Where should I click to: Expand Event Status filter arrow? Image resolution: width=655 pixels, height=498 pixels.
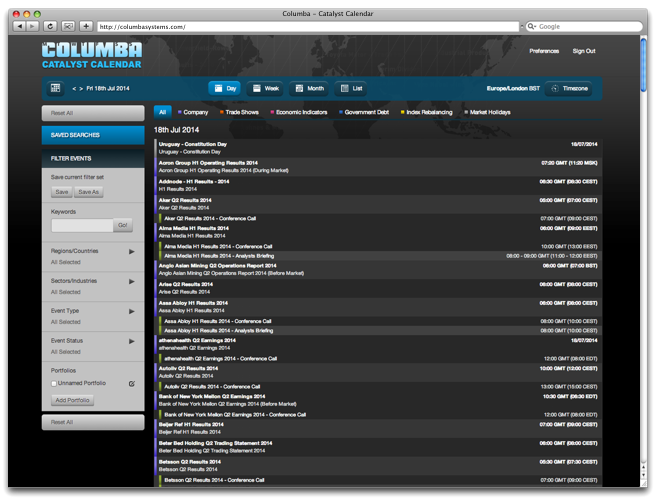132,341
